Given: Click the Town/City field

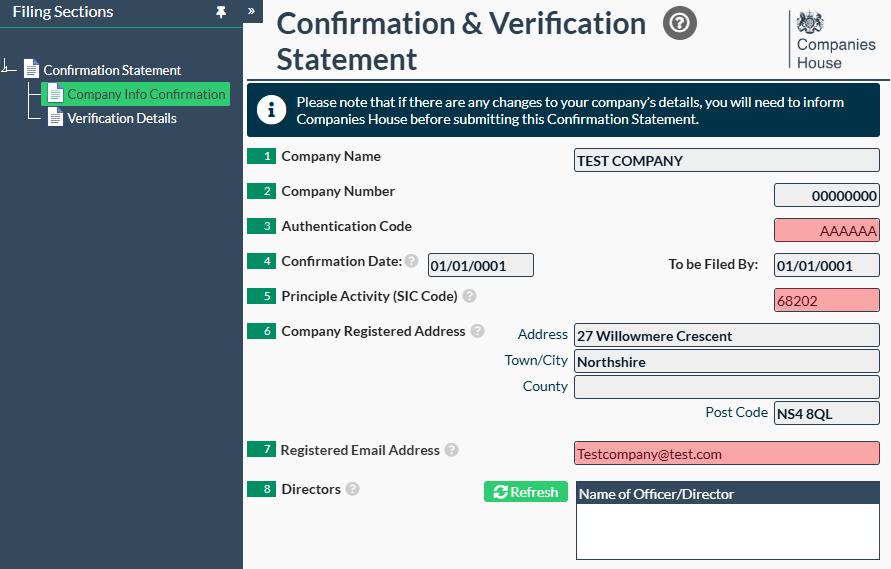Looking at the screenshot, I should click(x=726, y=362).
